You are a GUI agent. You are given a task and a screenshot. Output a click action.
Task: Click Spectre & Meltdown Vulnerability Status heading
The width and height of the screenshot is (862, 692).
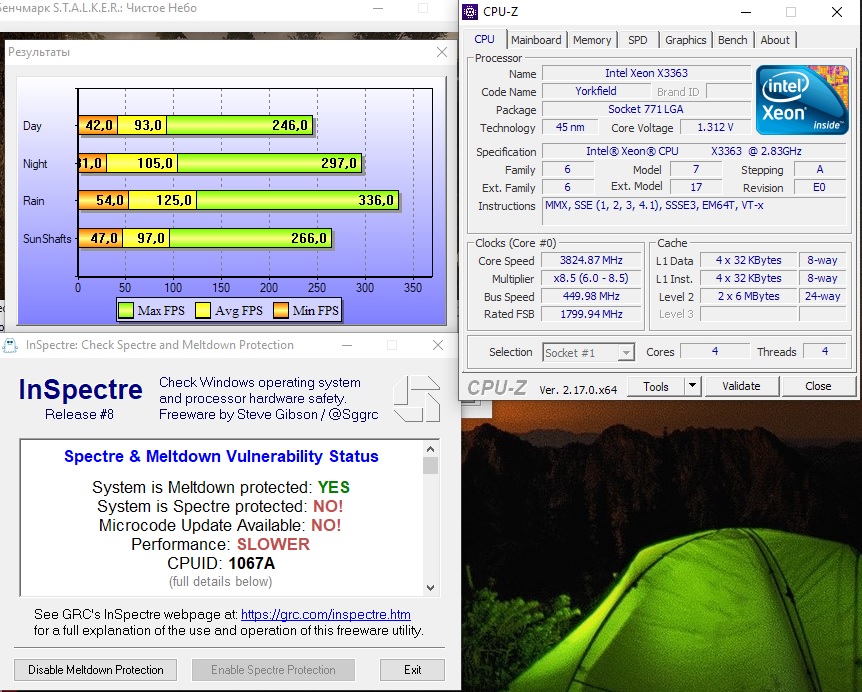pos(221,456)
